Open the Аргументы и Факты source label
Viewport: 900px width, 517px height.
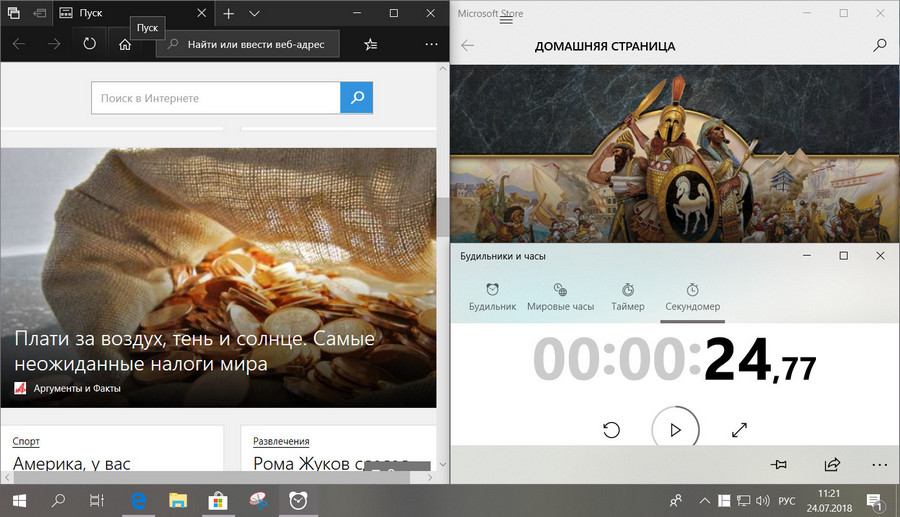click(77, 388)
